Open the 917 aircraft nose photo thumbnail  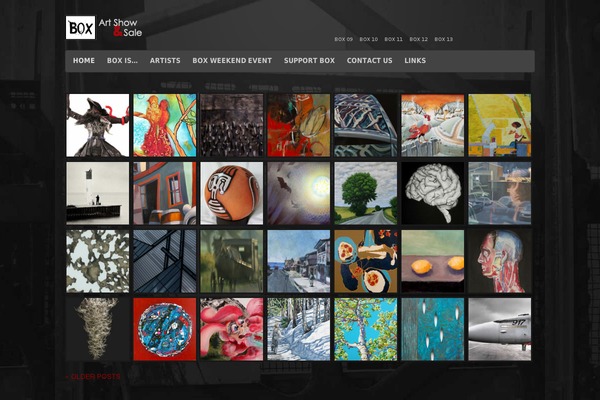(499, 329)
